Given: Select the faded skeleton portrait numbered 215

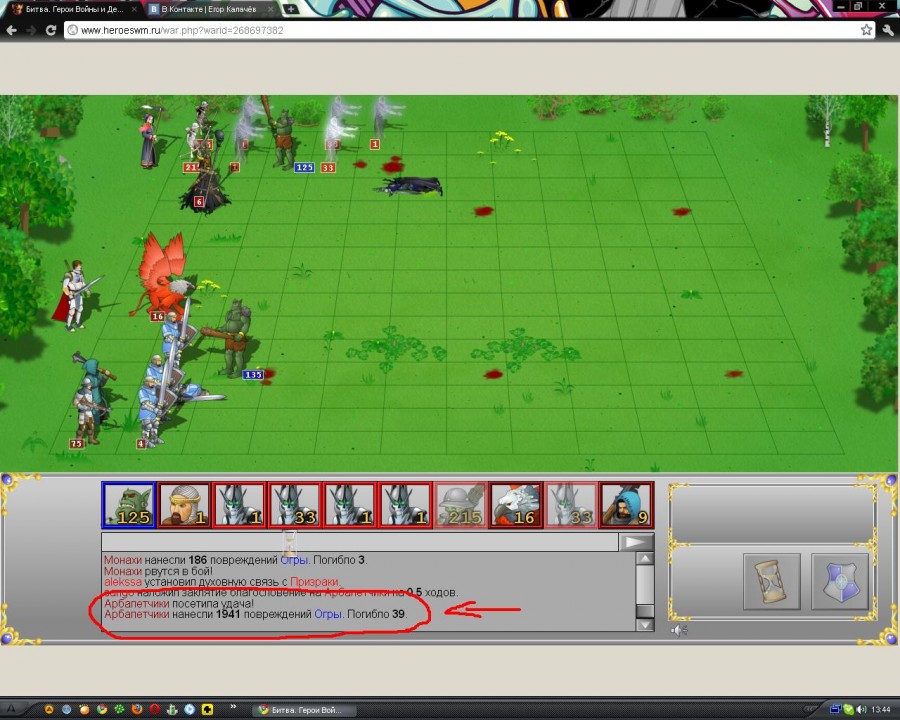Looking at the screenshot, I should point(460,505).
